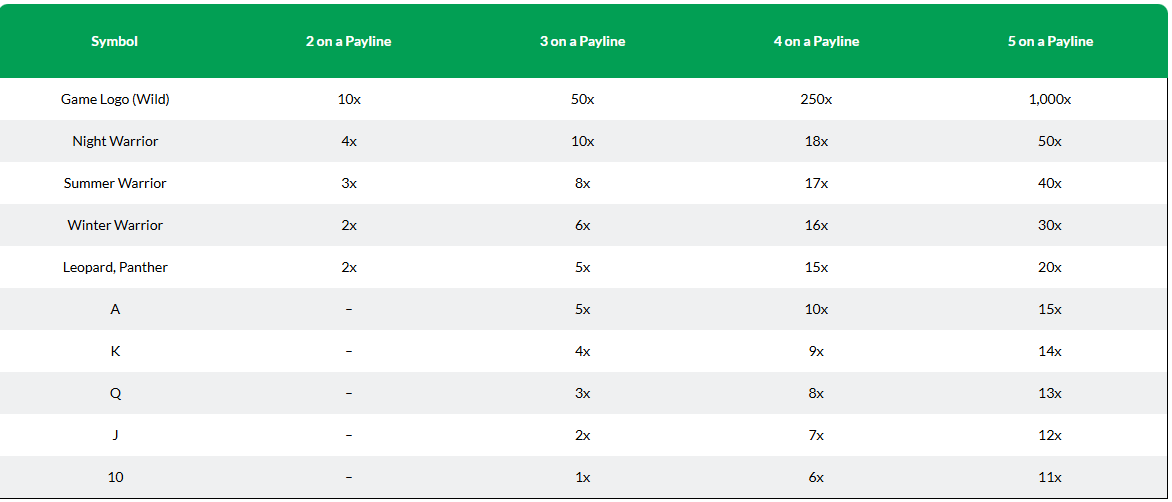Click the K symbol row label
Image resolution: width=1172 pixels, height=502 pixels.
(115, 350)
